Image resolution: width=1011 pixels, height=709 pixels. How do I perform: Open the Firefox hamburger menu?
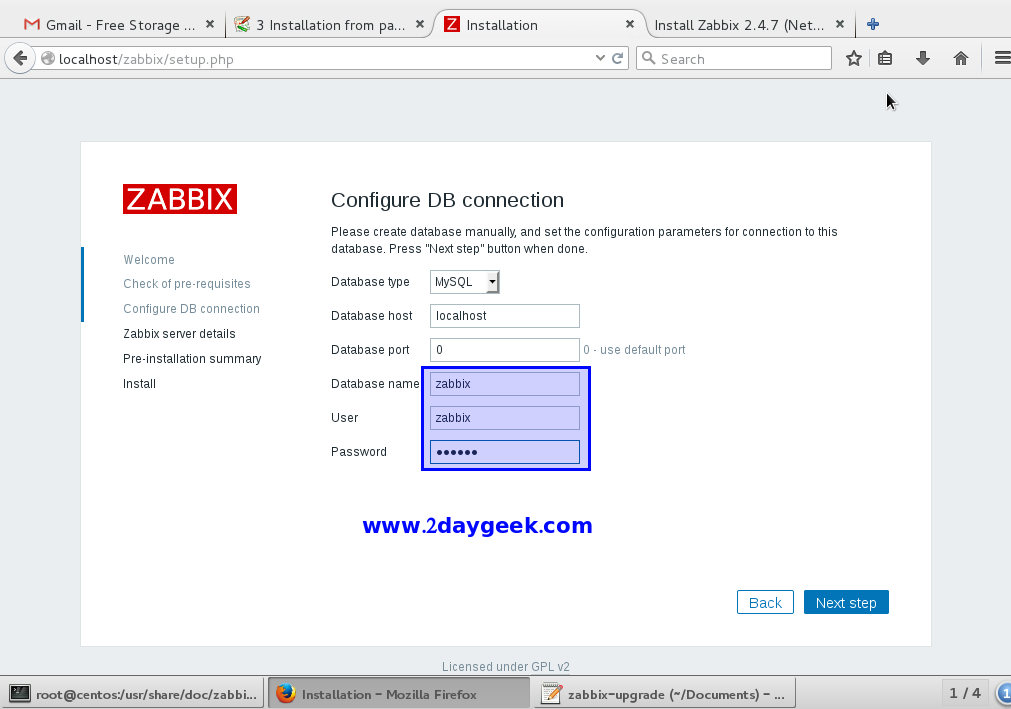pyautogui.click(x=1002, y=59)
